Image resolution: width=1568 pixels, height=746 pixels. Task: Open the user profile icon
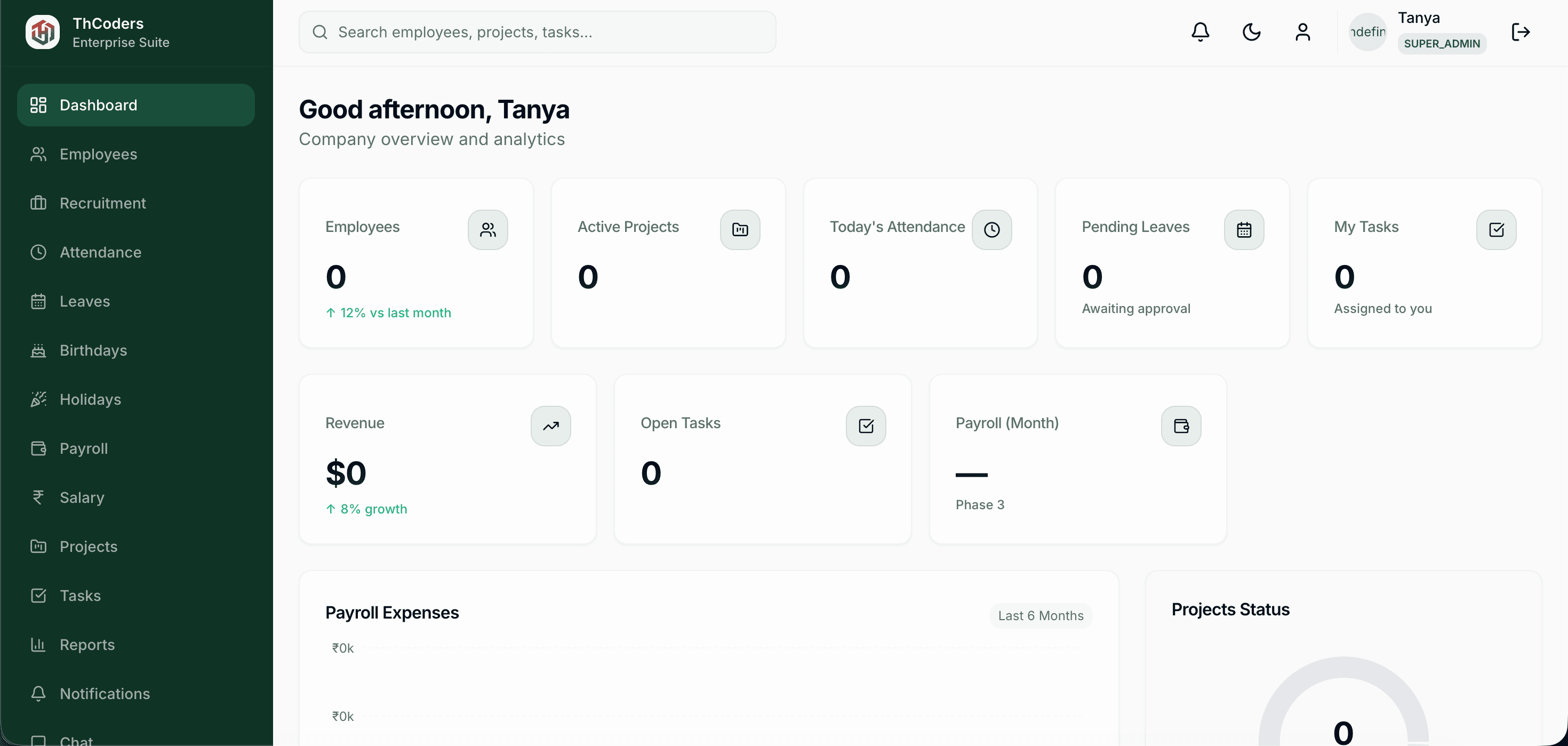point(1302,31)
